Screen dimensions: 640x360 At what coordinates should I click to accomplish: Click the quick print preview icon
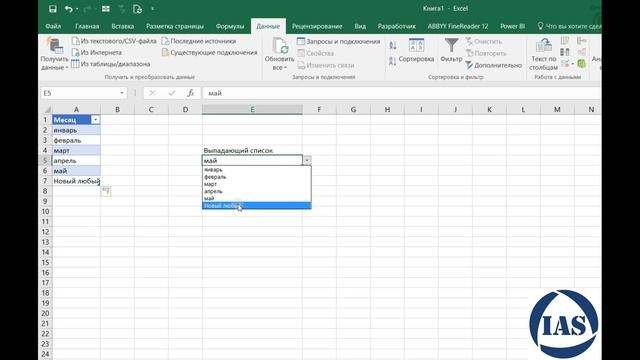click(x=138, y=9)
